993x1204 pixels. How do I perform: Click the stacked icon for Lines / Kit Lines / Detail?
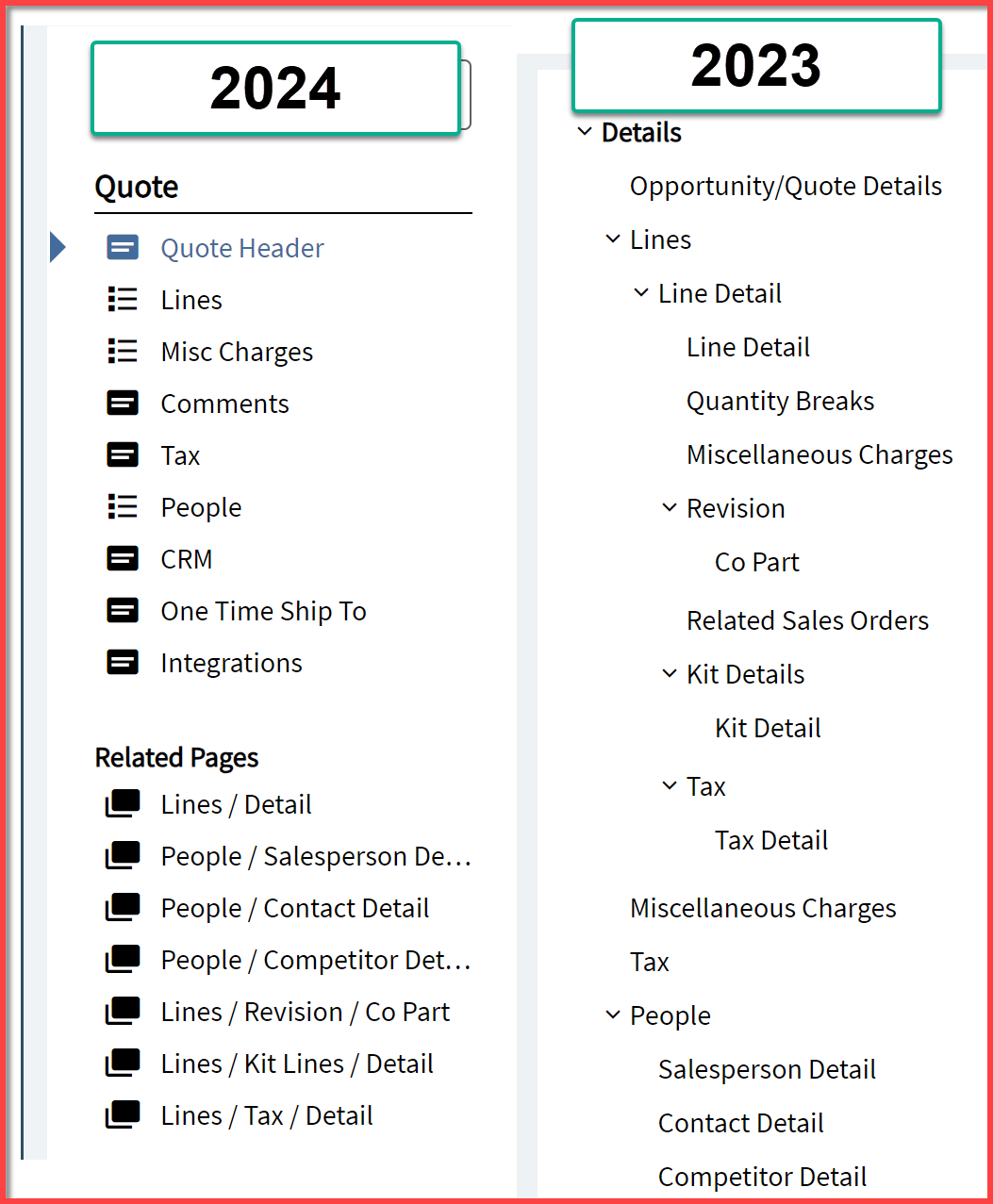click(123, 1064)
